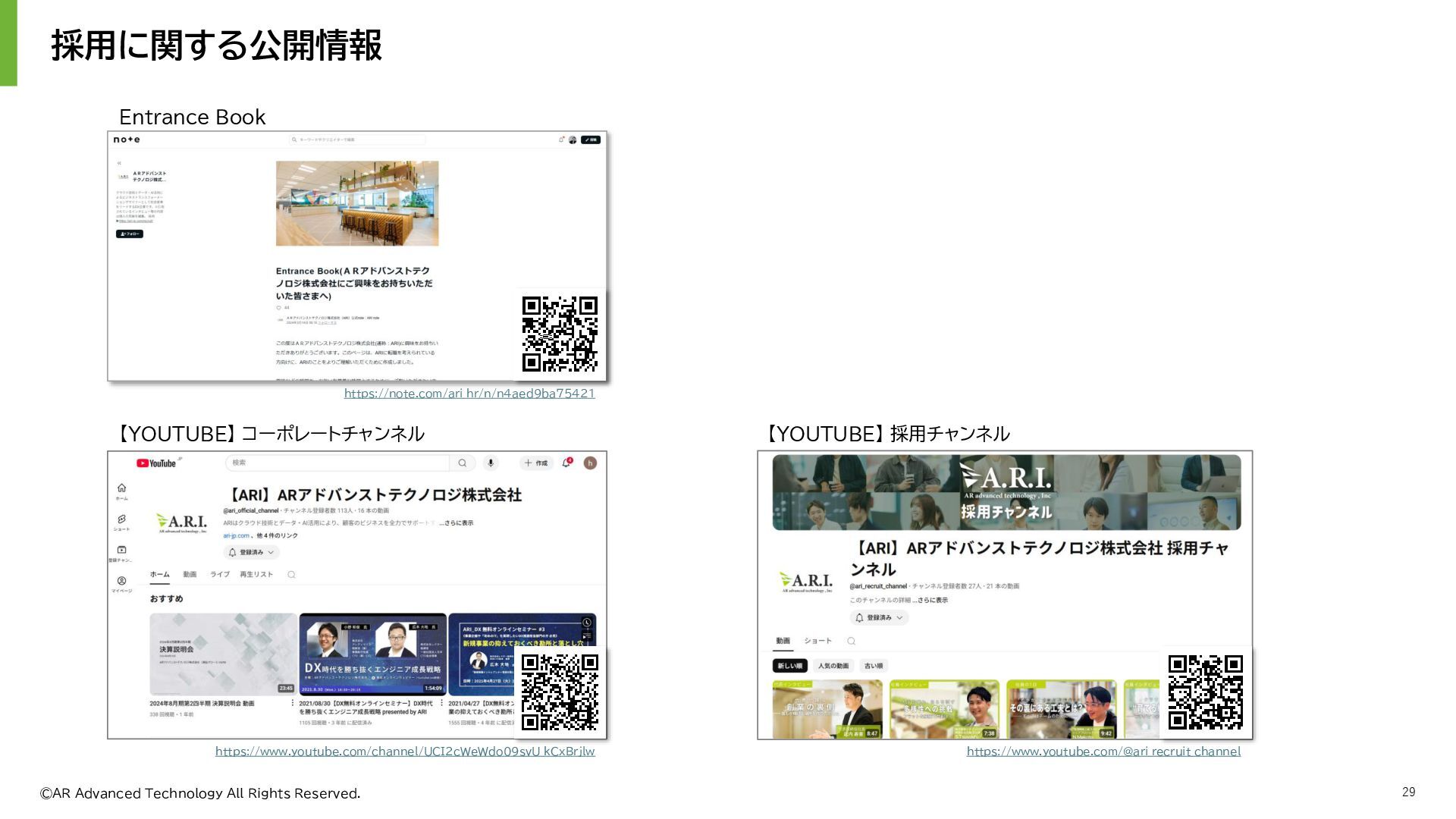Viewport: 1456px width, 819px height.
Task: Click the note post (投稿) button
Action: pyautogui.click(x=591, y=140)
